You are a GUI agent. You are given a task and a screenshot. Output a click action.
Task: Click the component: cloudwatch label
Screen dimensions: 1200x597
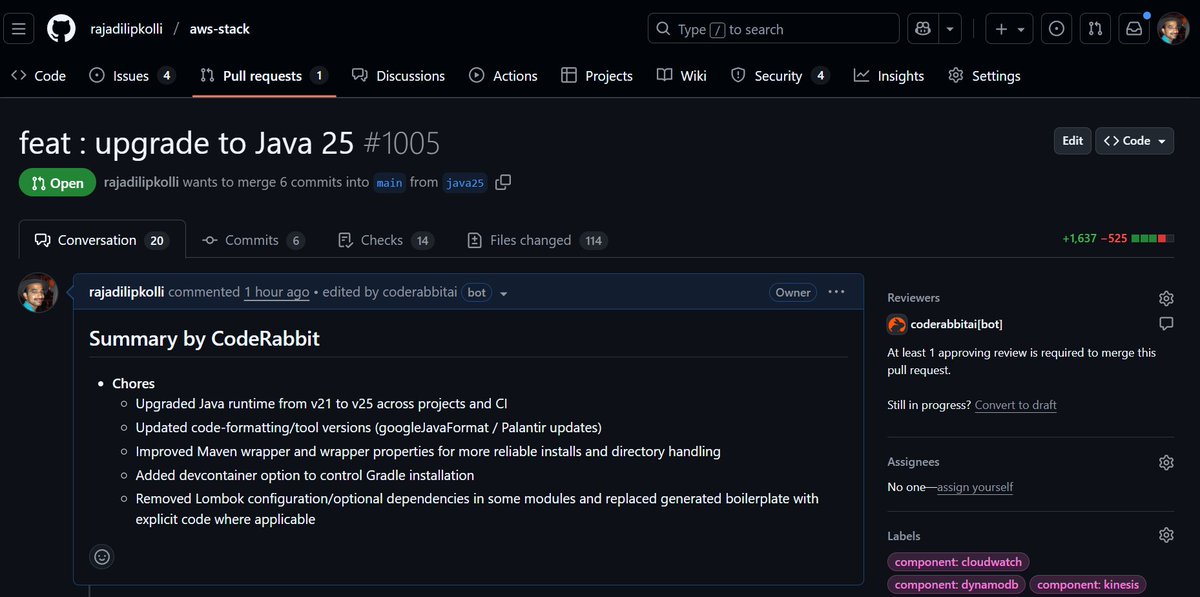point(957,562)
